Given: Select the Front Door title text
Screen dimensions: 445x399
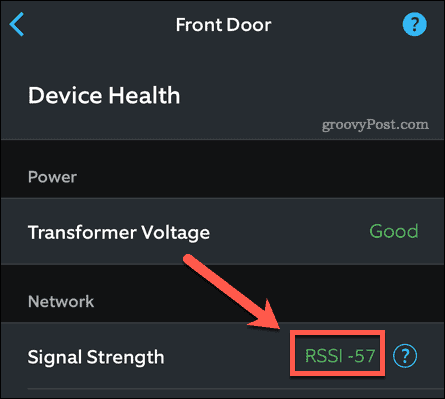Looking at the screenshot, I should (223, 25).
